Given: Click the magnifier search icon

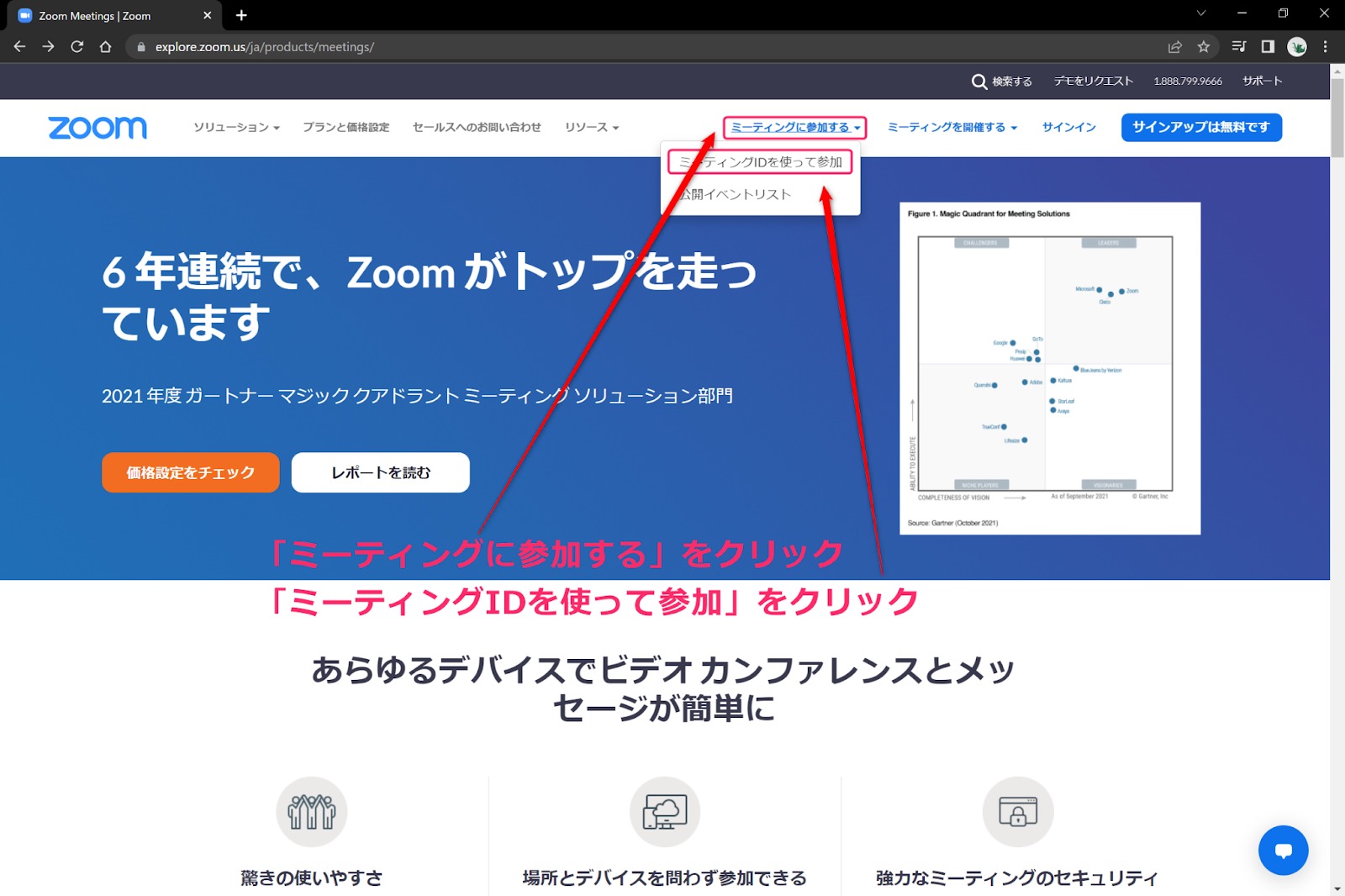Looking at the screenshot, I should [x=978, y=82].
